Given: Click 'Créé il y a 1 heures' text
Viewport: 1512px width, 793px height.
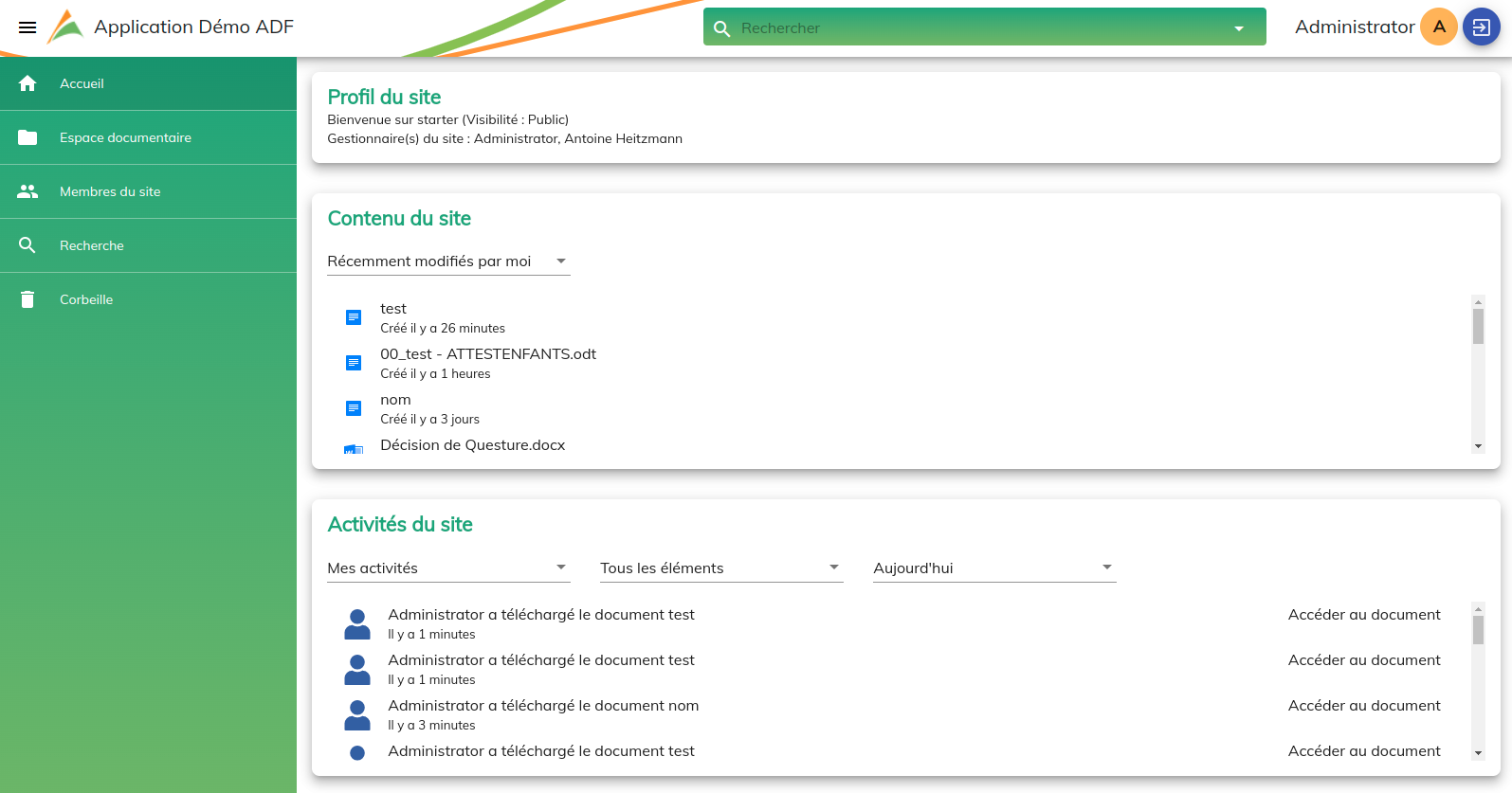Looking at the screenshot, I should click(x=435, y=374).
